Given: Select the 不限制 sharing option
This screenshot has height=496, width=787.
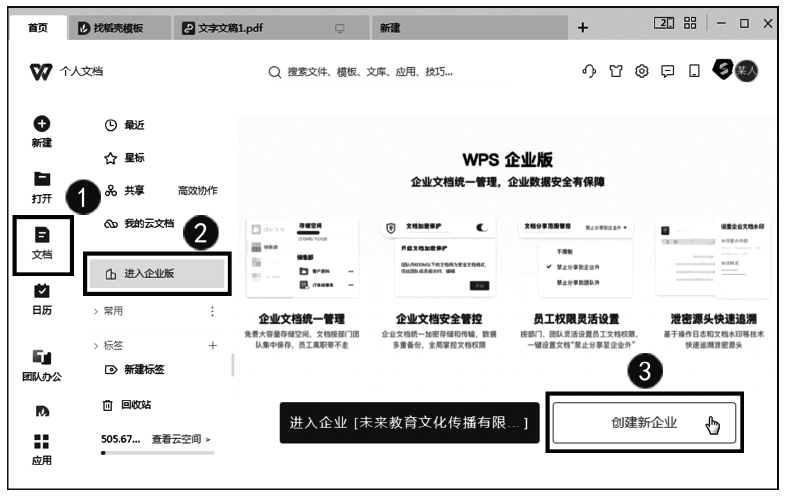Looking at the screenshot, I should (x=566, y=252).
